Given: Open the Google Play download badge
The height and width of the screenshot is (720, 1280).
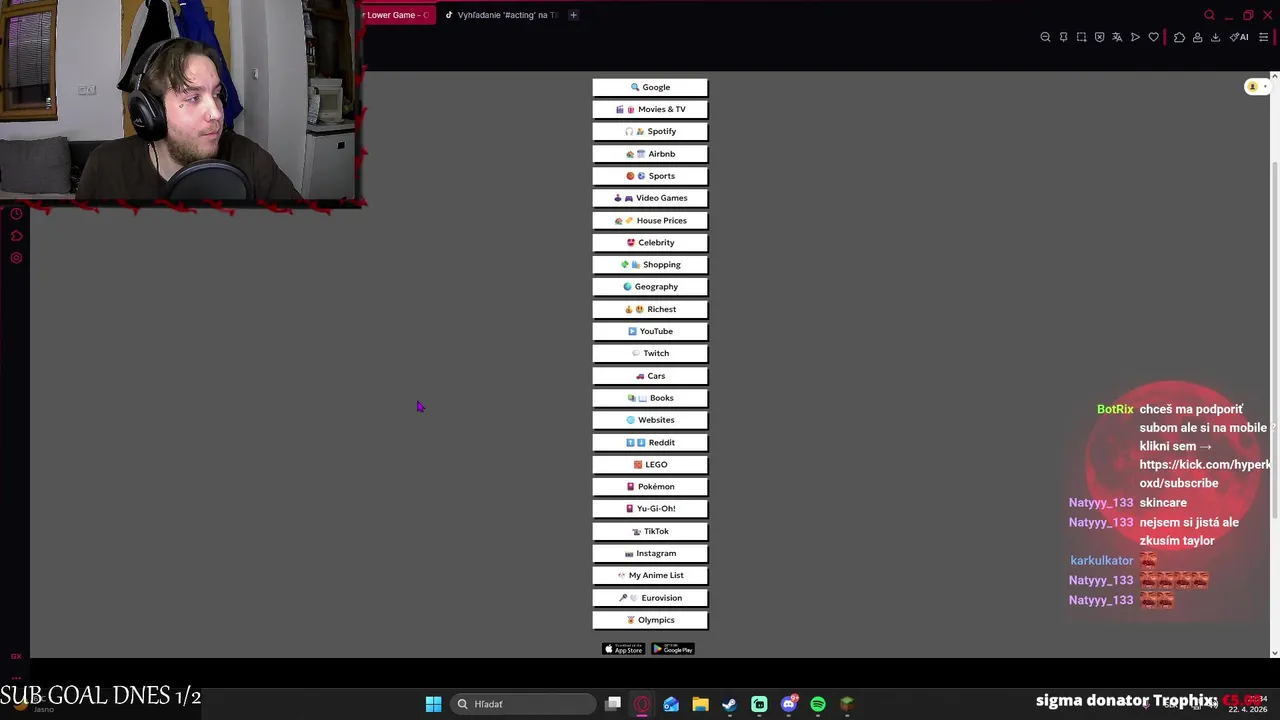Looking at the screenshot, I should [x=673, y=649].
